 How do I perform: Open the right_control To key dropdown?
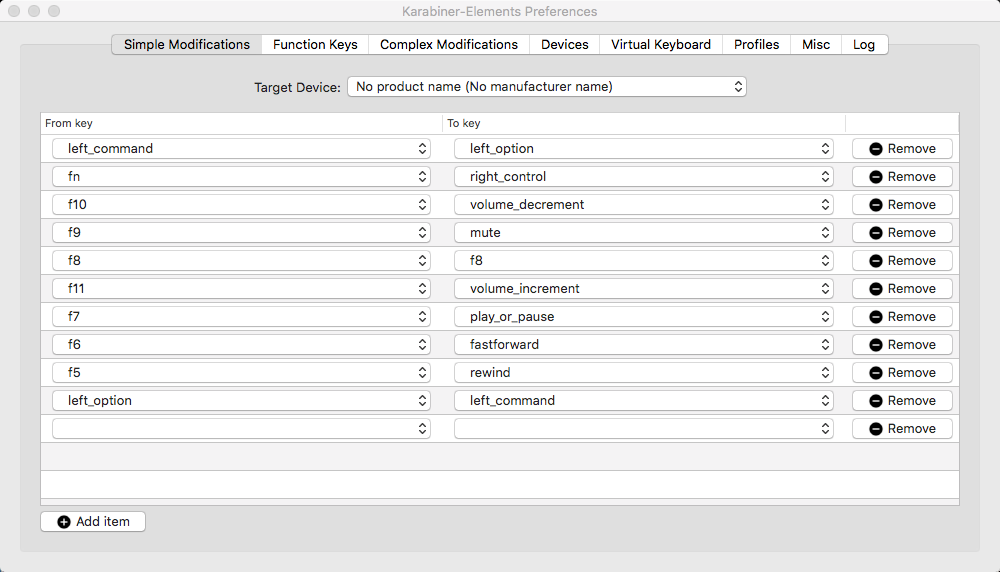[643, 177]
